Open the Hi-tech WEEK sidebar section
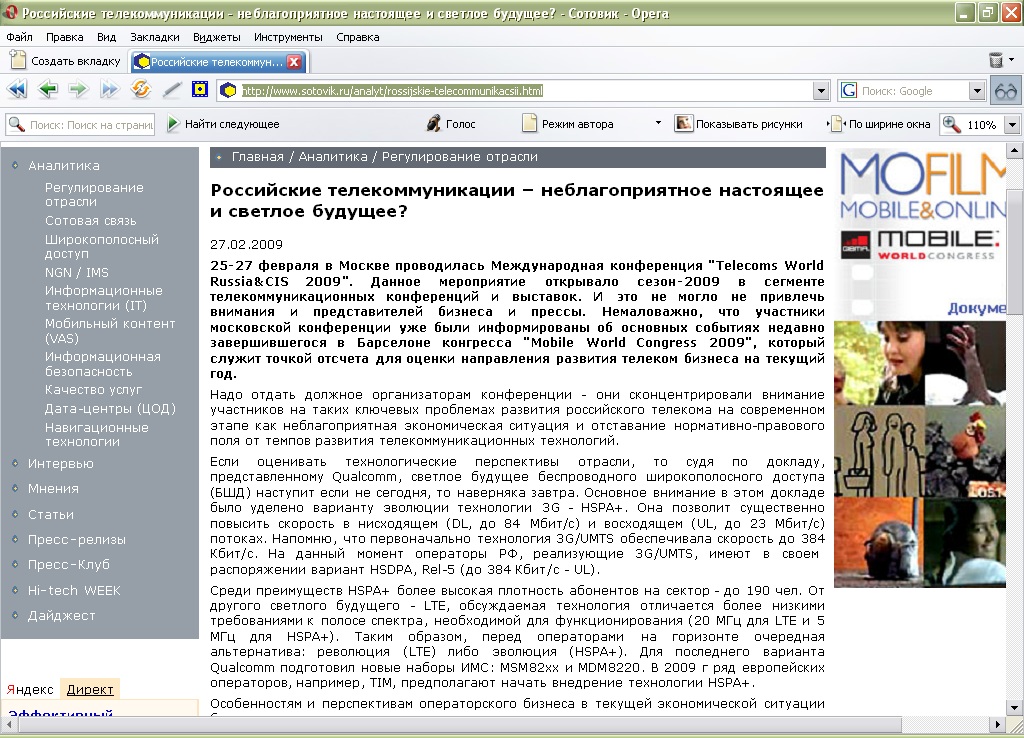Image resolution: width=1024 pixels, height=738 pixels. click(74, 590)
